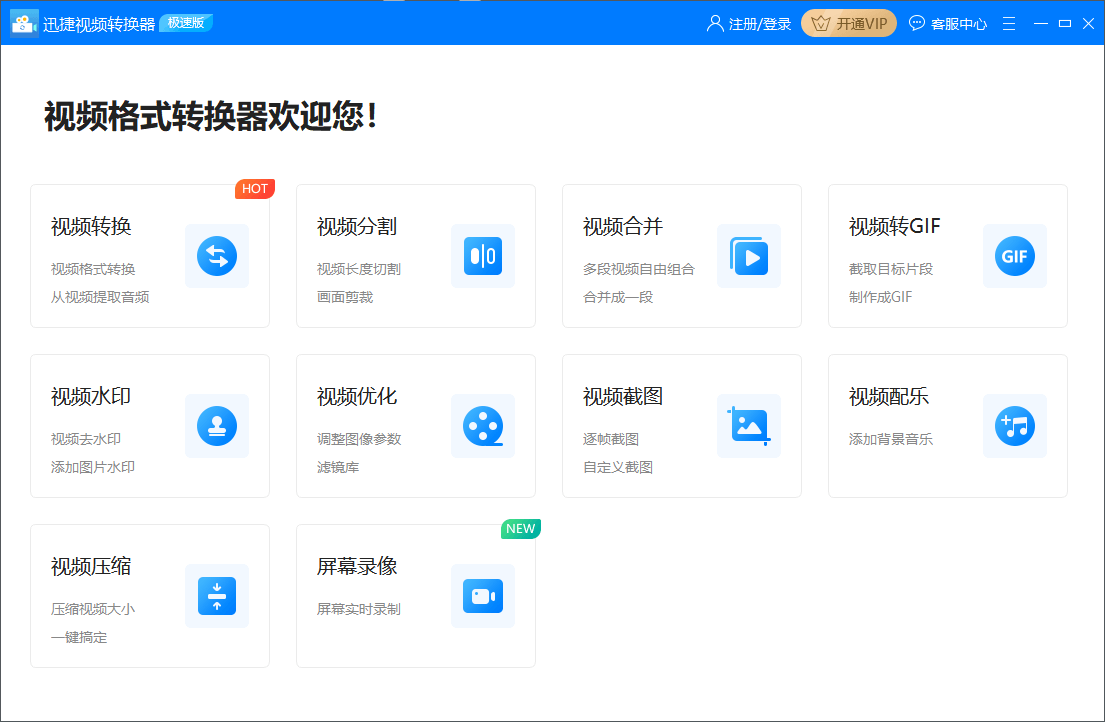Screen dimensions: 1105x722
Task: Open the 视频转换 conversion tool icon
Action: tap(217, 256)
